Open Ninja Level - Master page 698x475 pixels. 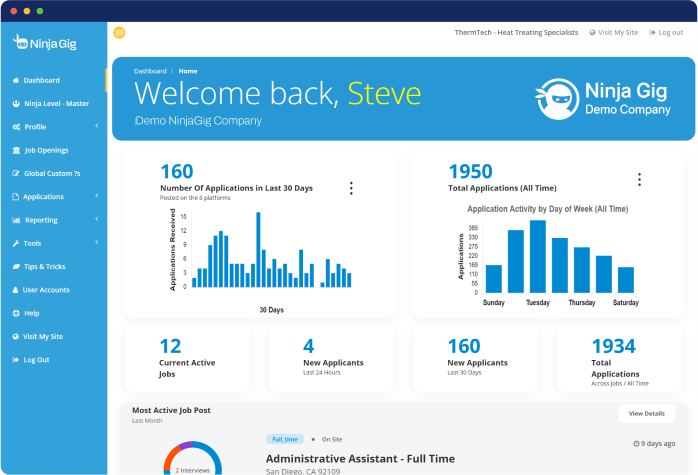pos(57,104)
